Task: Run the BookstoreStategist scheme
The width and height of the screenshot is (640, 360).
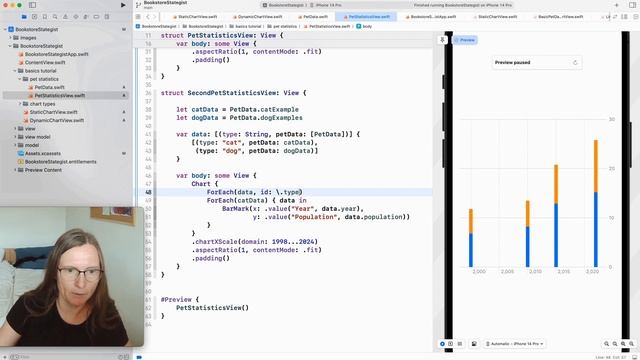Action: 123,5
